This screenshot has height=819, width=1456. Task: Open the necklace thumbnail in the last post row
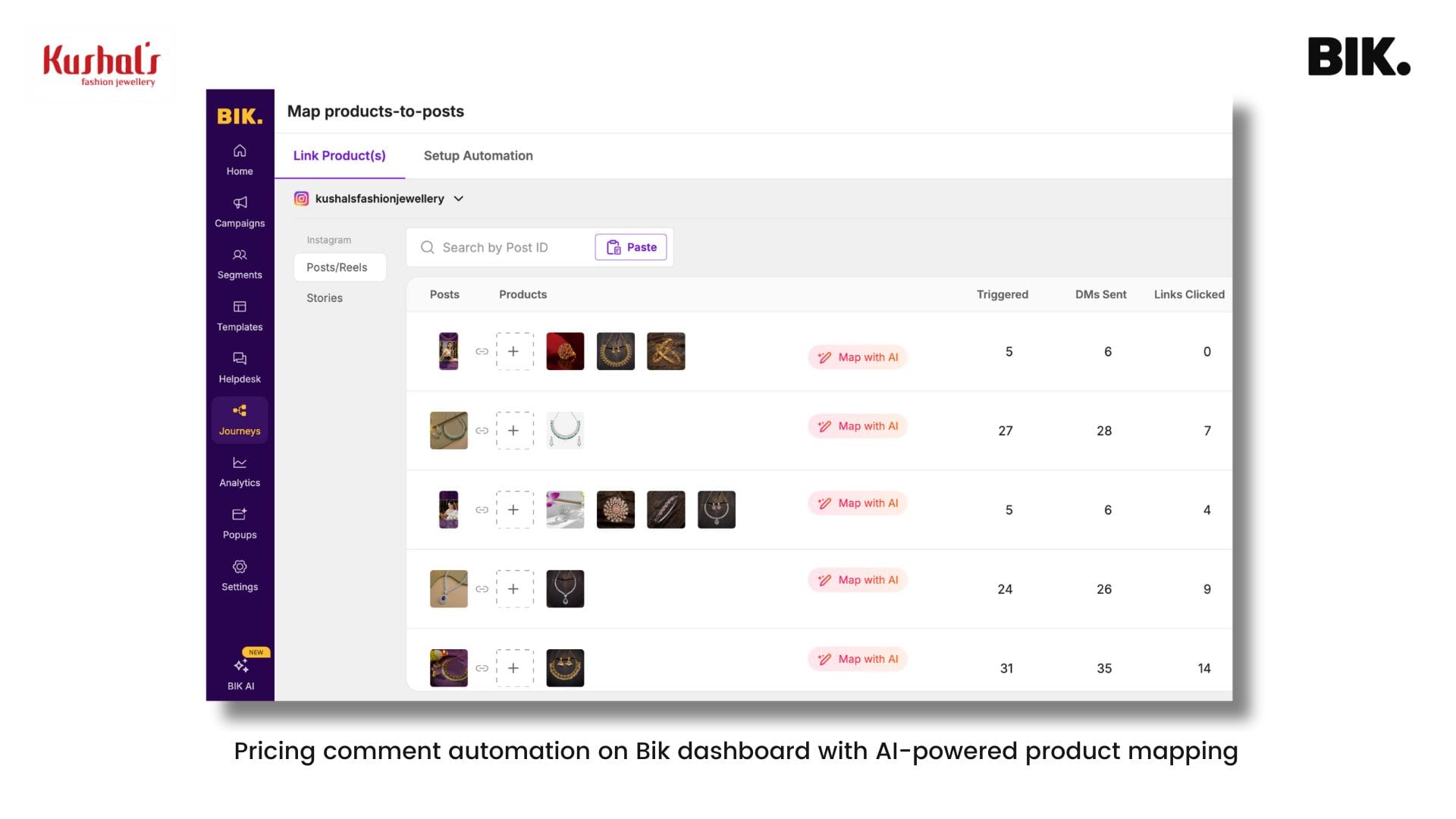pyautogui.click(x=564, y=667)
